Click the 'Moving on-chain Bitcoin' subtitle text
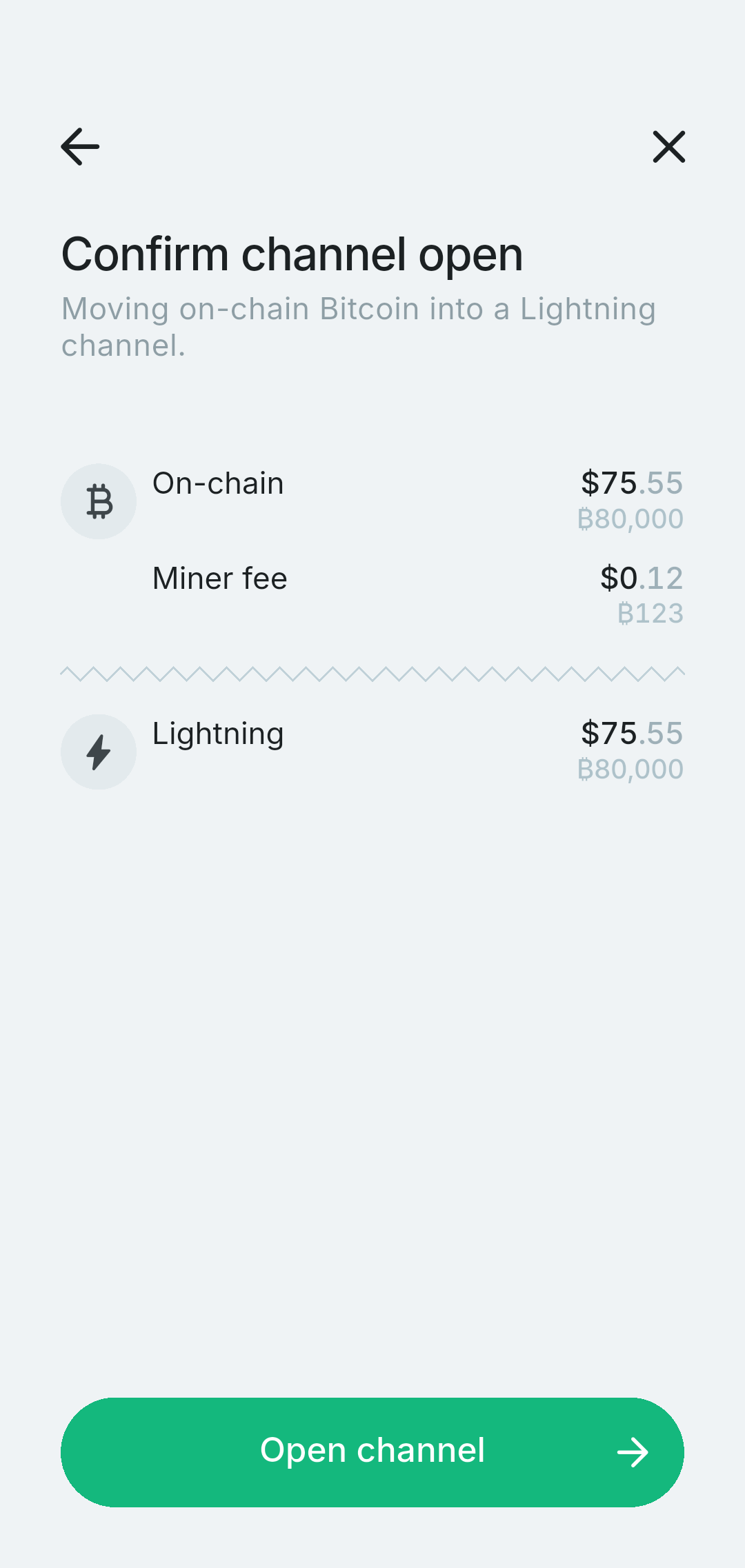 [358, 327]
